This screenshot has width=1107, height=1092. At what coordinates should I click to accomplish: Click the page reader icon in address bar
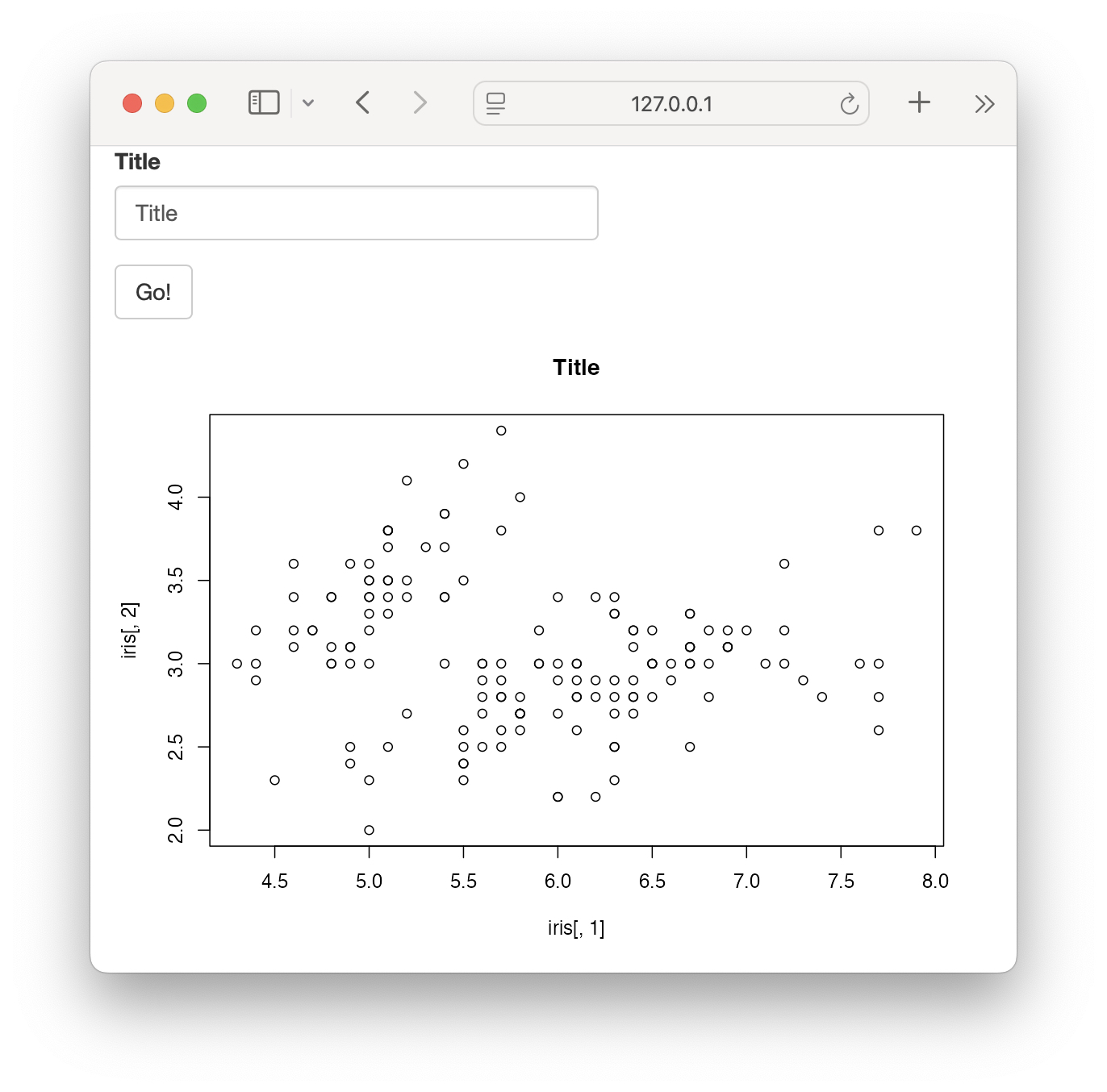coord(495,103)
